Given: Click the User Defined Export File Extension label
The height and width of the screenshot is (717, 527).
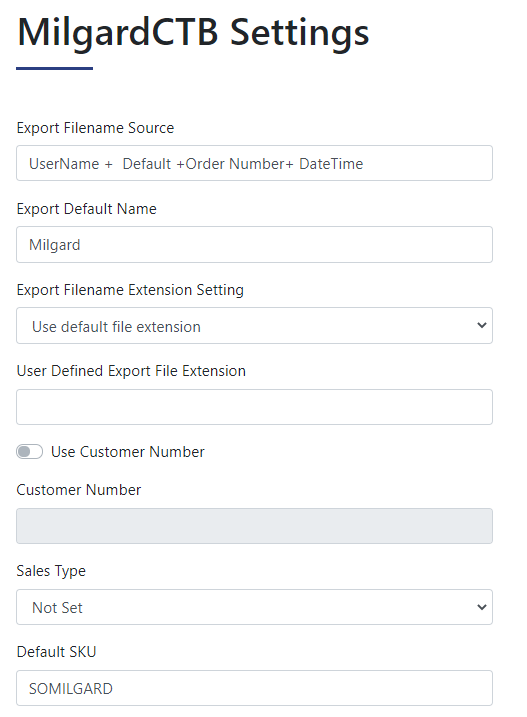Looking at the screenshot, I should [131, 371].
